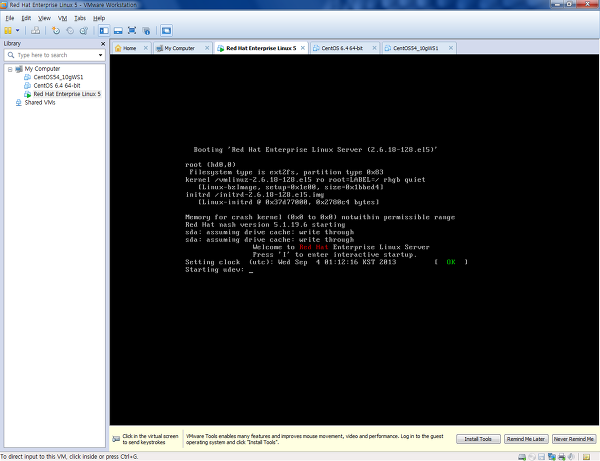Click inside the VM console screen

[354, 239]
